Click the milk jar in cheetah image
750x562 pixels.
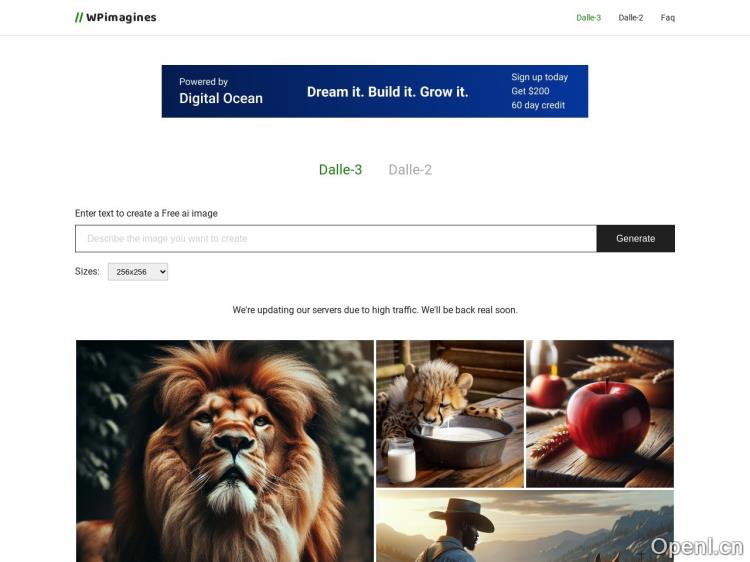401,460
